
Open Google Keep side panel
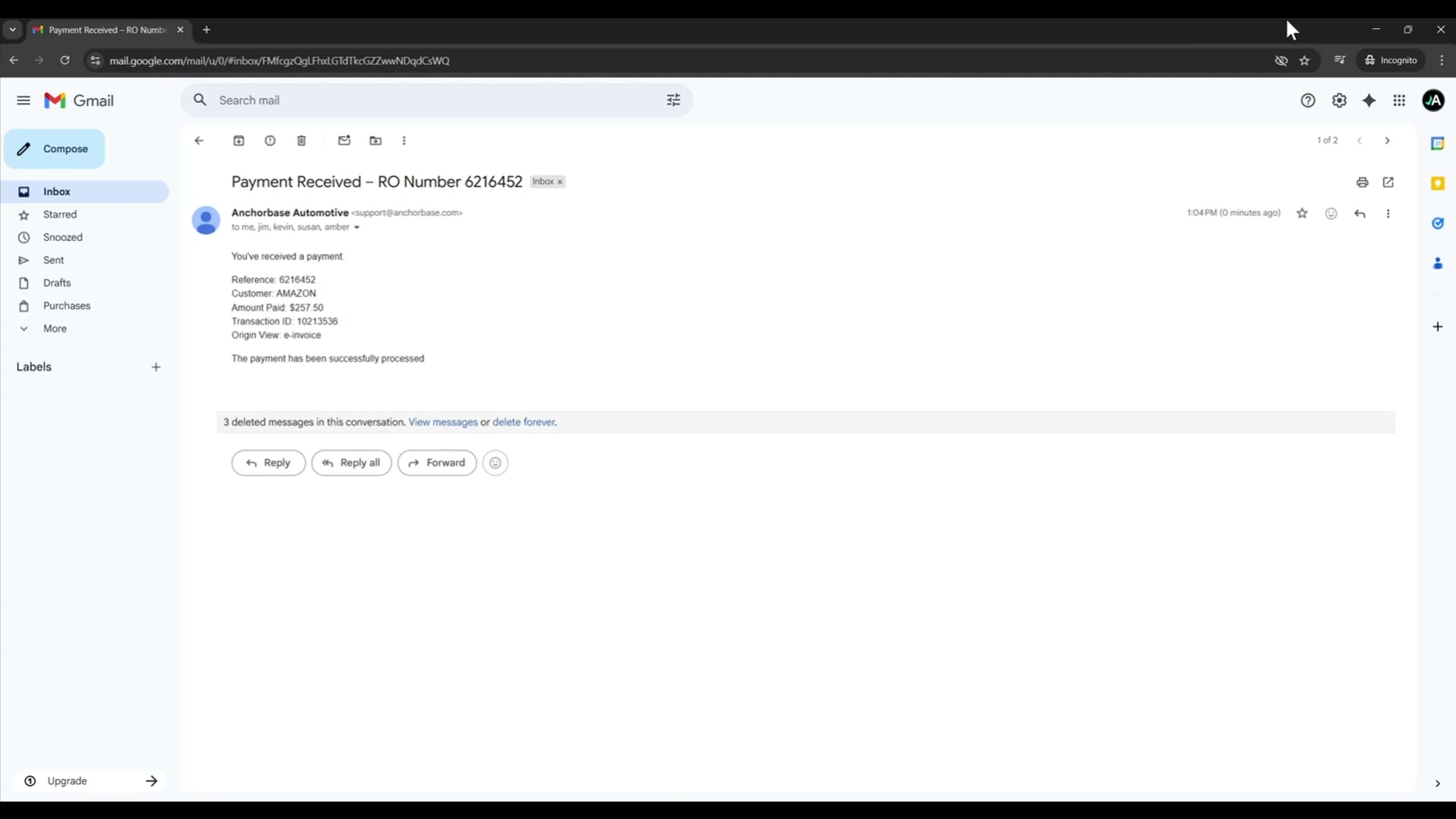1438,184
